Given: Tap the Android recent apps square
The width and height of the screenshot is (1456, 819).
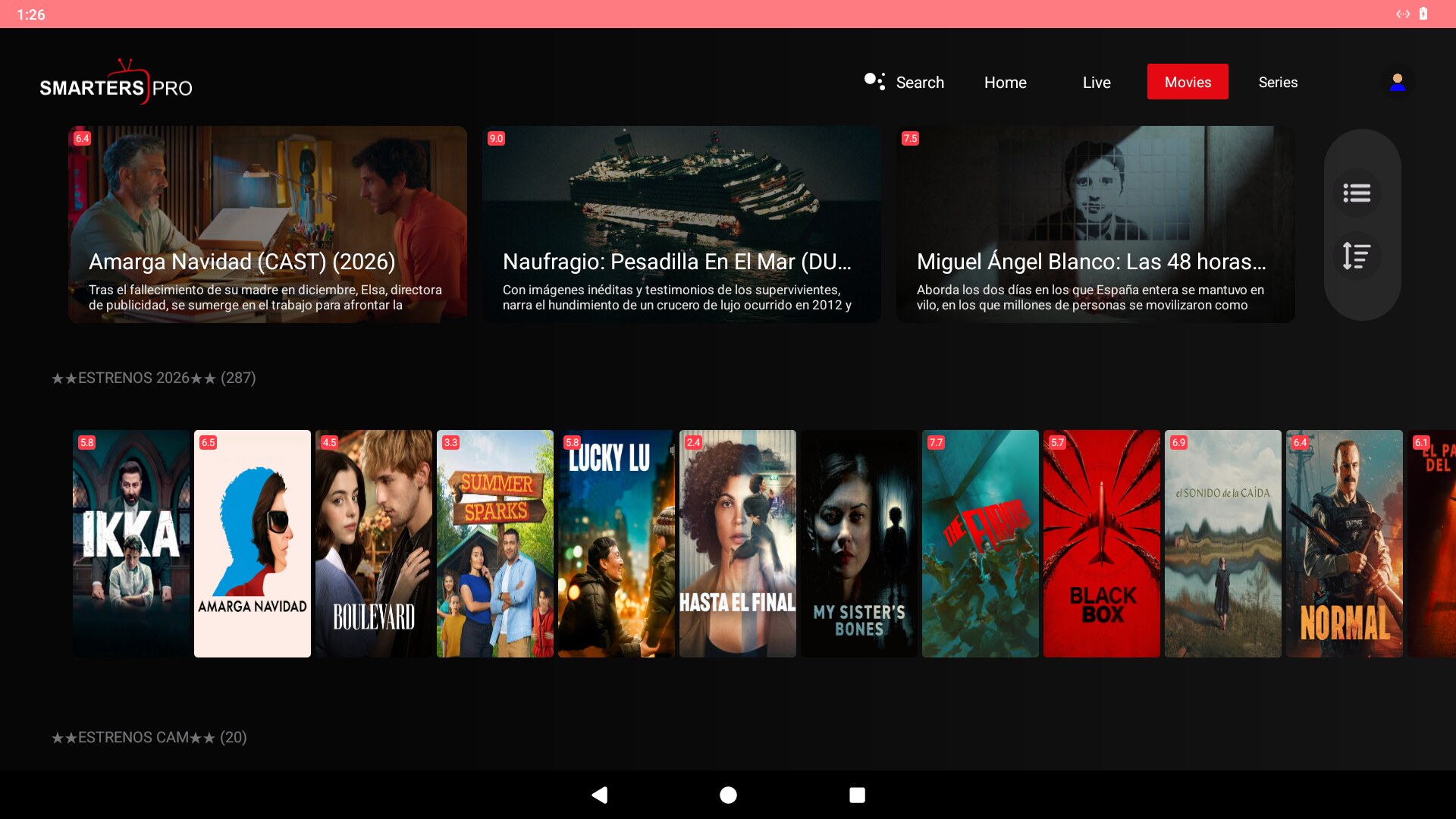Looking at the screenshot, I should click(x=857, y=795).
